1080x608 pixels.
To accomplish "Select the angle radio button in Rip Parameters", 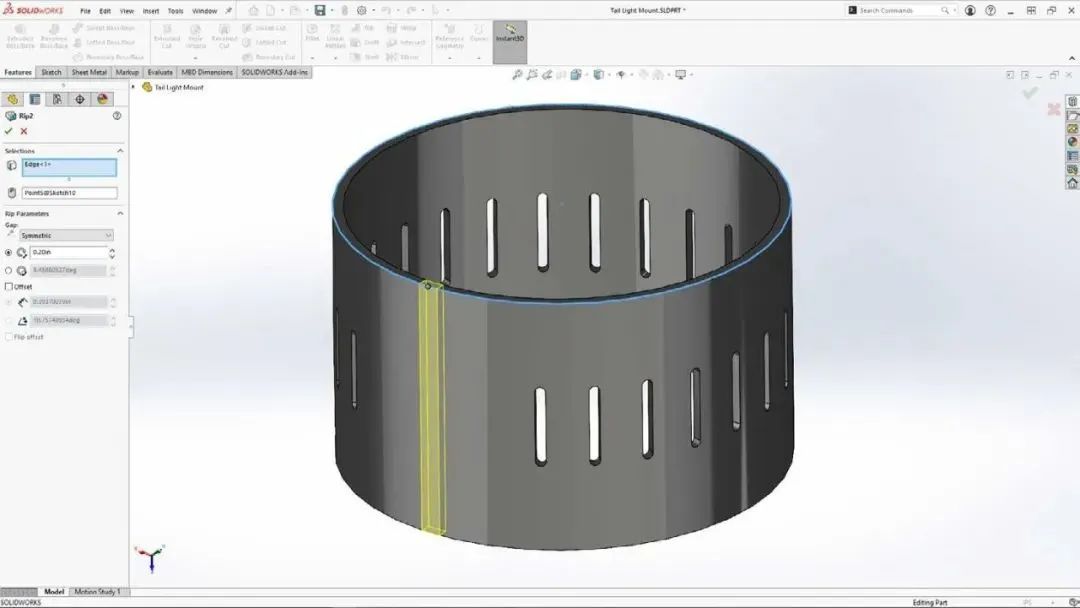I will (8, 270).
